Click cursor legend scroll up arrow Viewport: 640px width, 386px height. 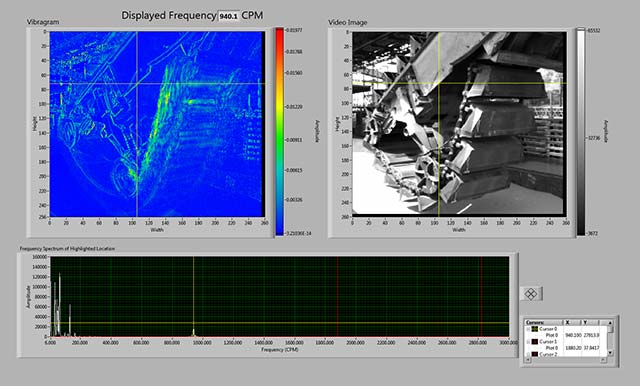click(x=610, y=323)
